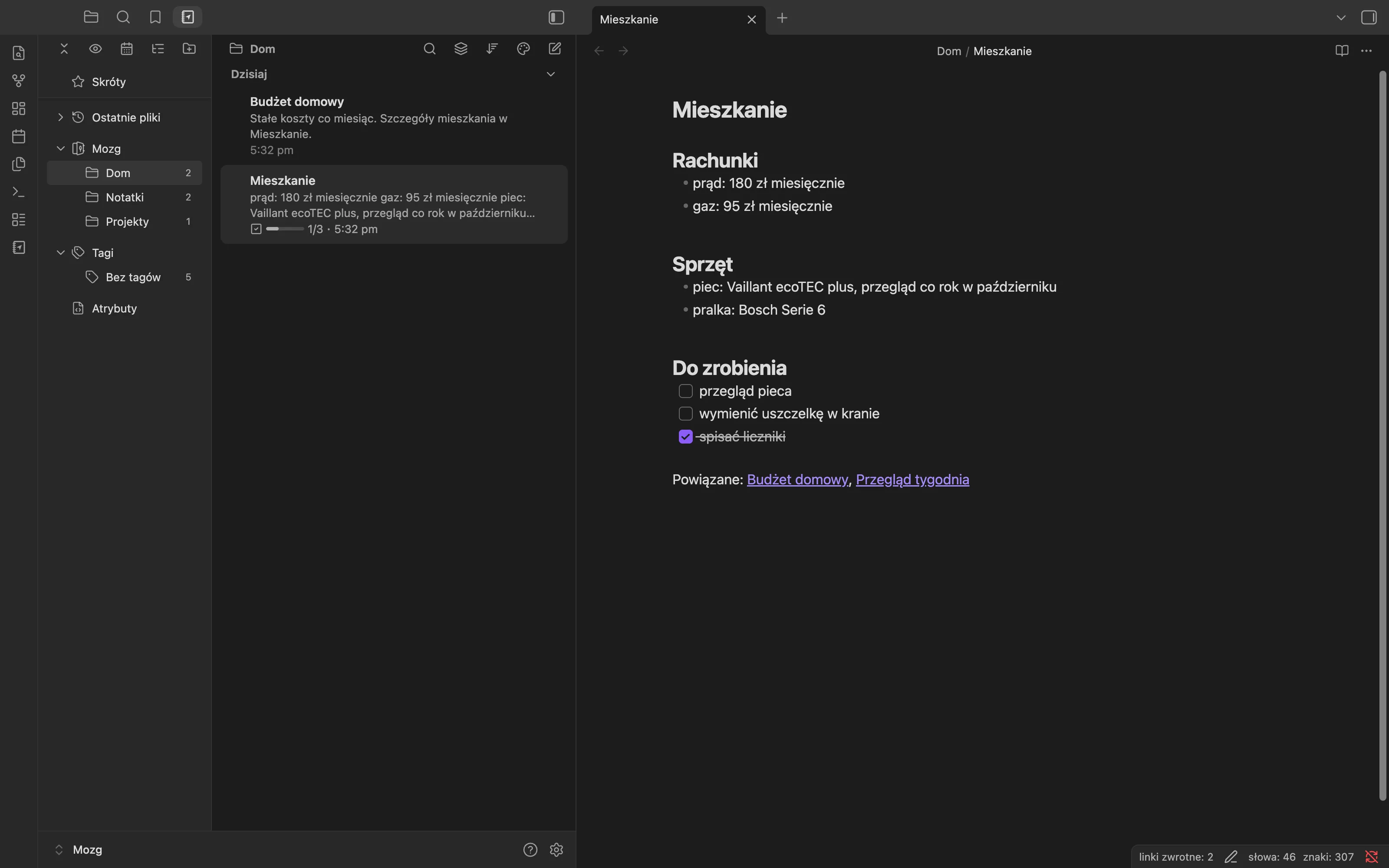Navigate forward with the right arrow
This screenshot has height=868, width=1389.
[x=623, y=51]
